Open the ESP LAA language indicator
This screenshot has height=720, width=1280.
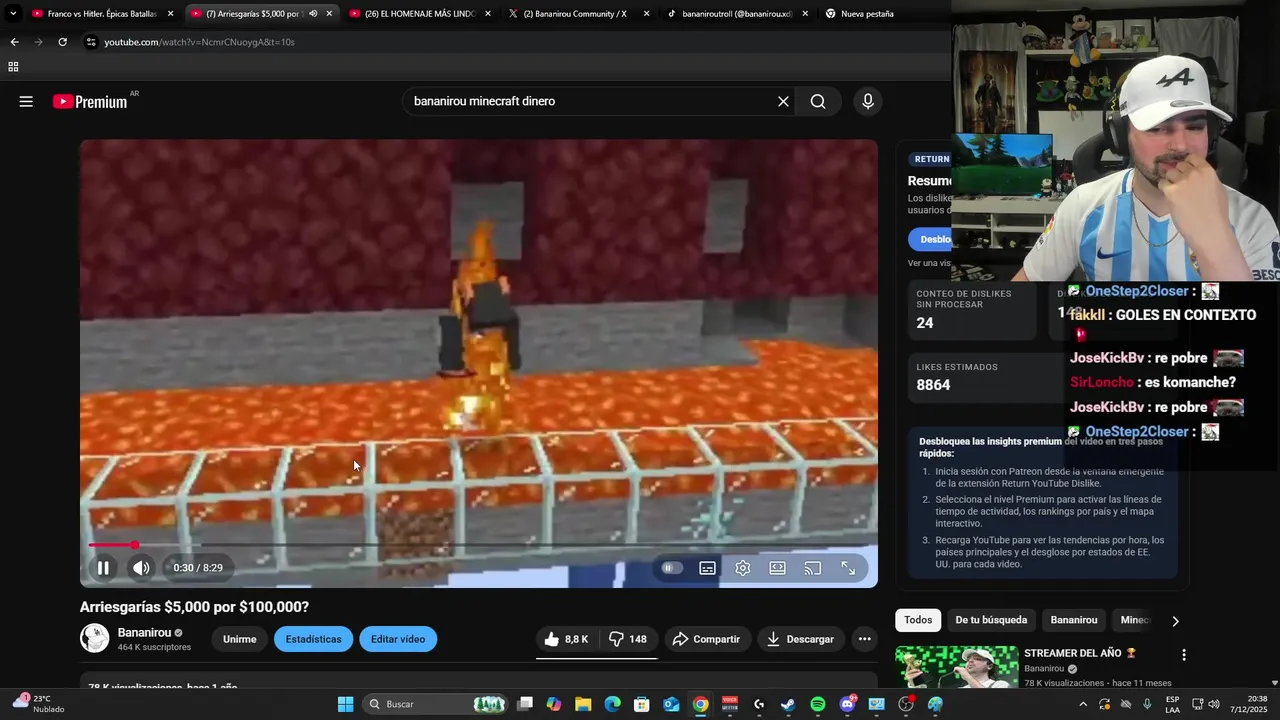click(x=1172, y=704)
